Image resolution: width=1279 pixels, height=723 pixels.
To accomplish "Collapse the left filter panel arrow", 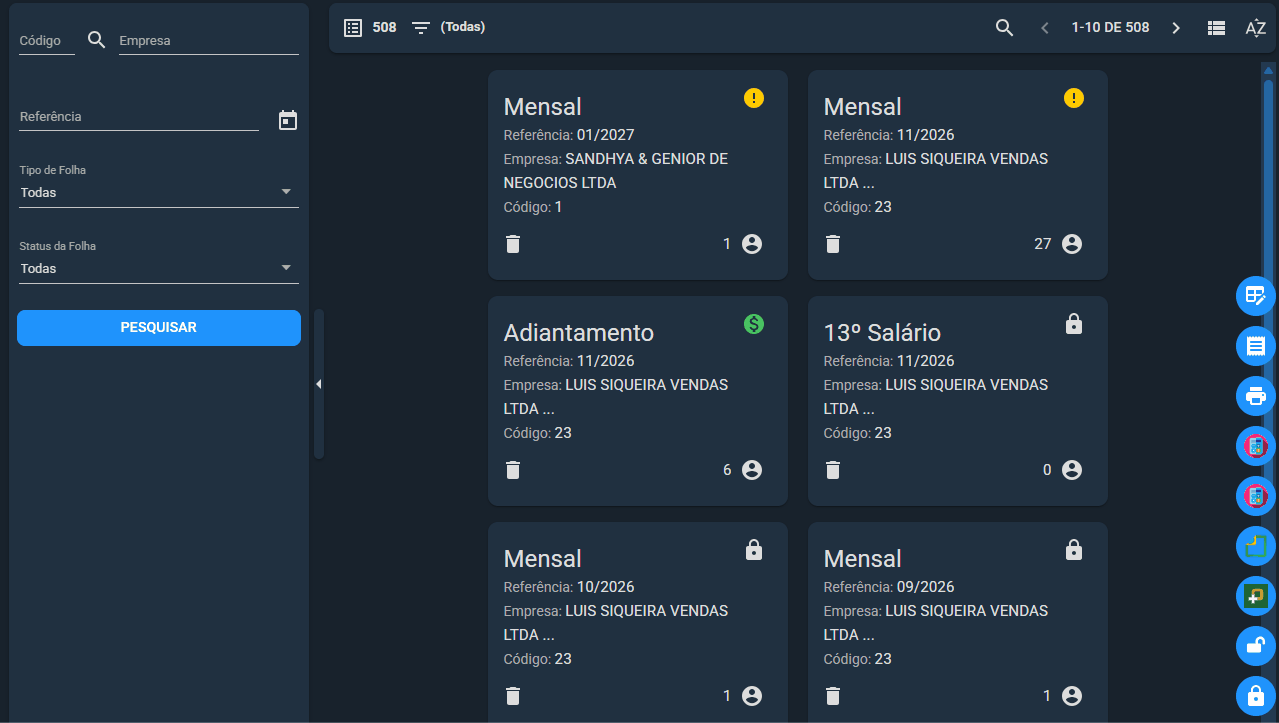I will [318, 384].
